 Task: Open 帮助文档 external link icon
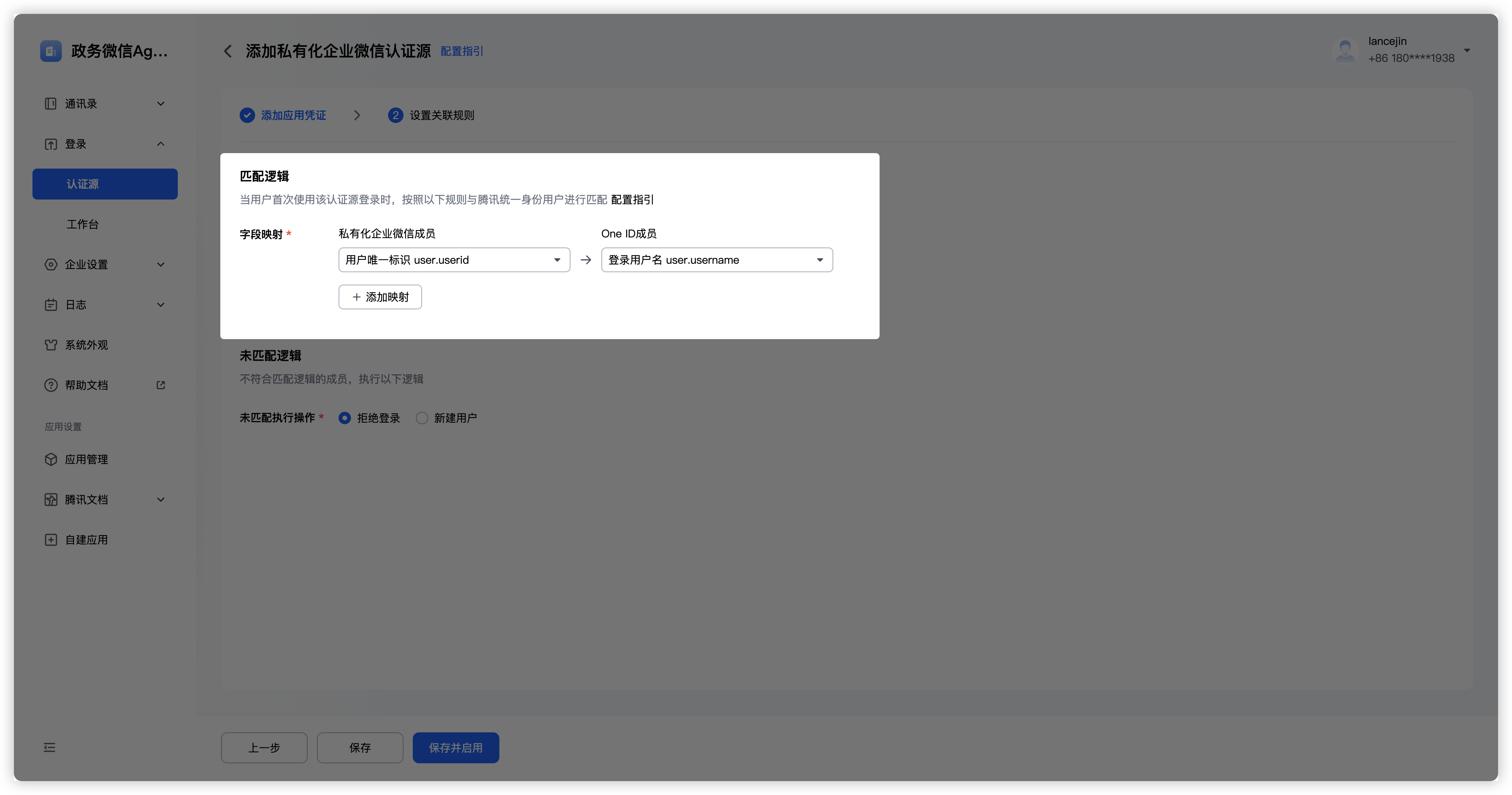point(160,385)
